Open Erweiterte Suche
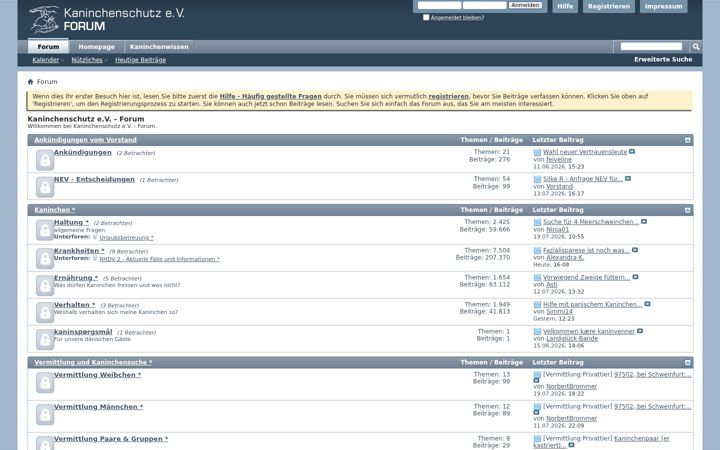The height and width of the screenshot is (450, 720). (x=663, y=60)
